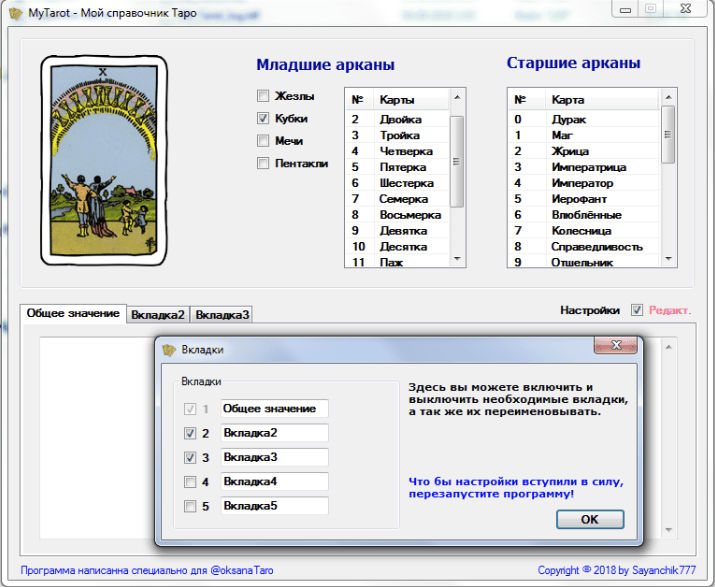Click Карты column header in minor arcana
Image resolution: width=715 pixels, height=587 pixels.
point(411,99)
